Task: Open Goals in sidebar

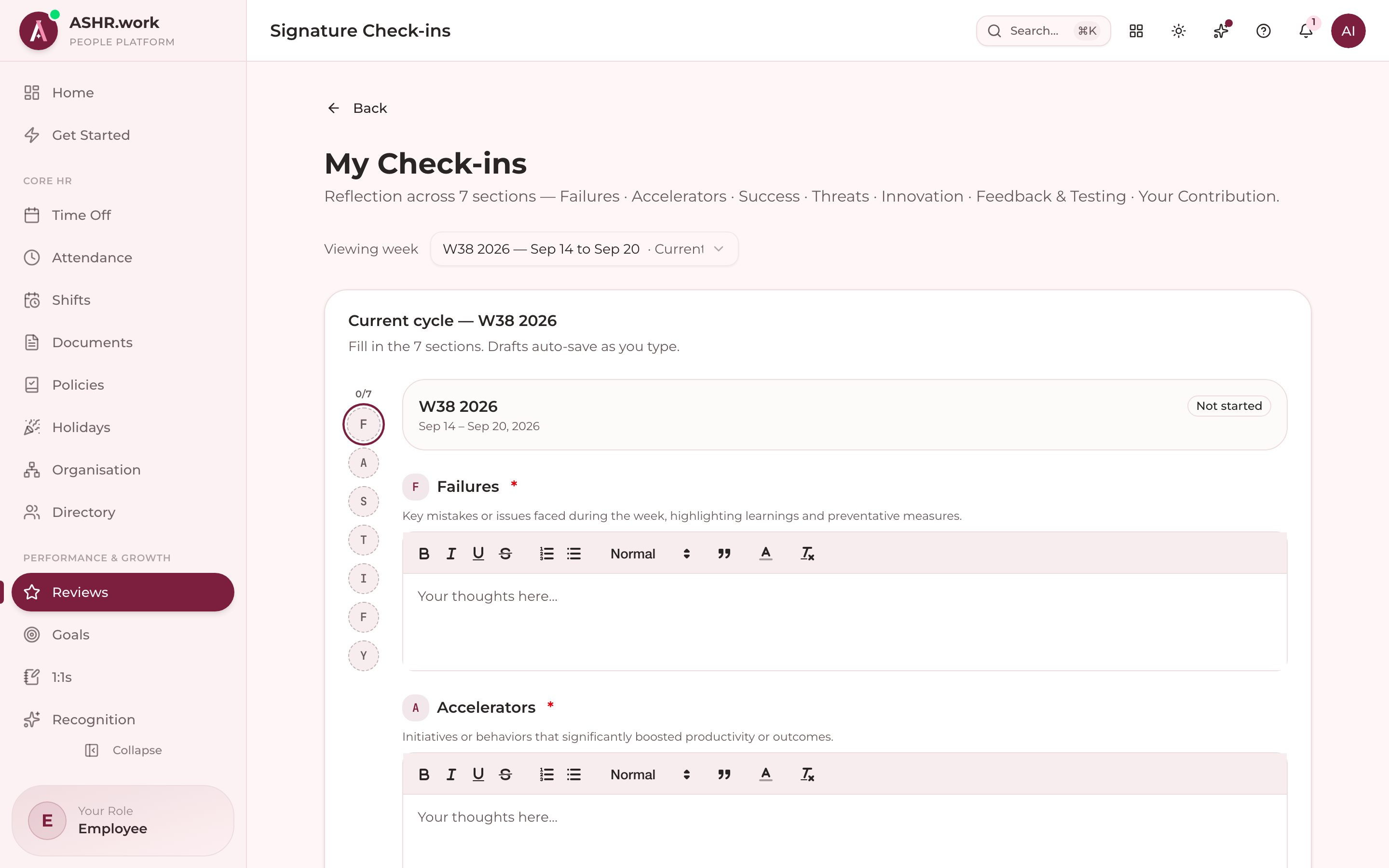Action: (123, 634)
